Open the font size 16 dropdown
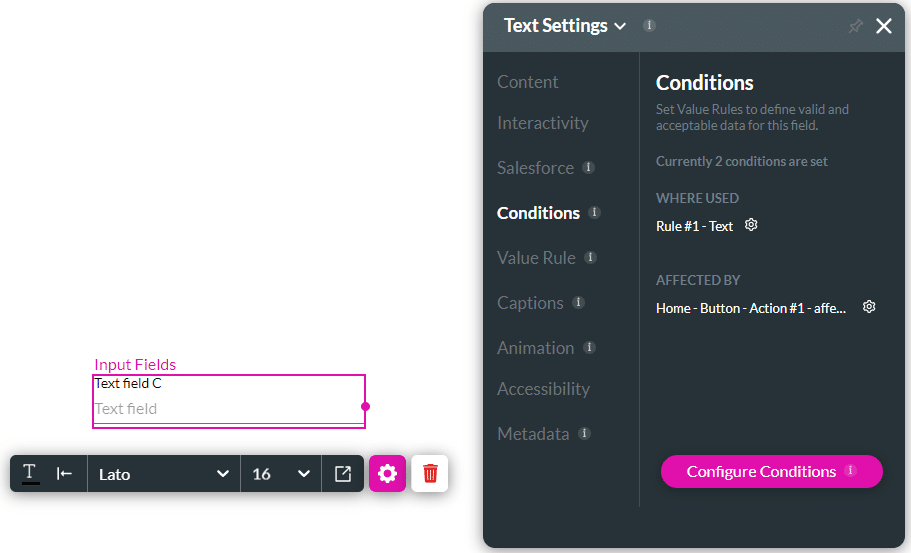Screen dimensions: 911x553 click(x=281, y=474)
